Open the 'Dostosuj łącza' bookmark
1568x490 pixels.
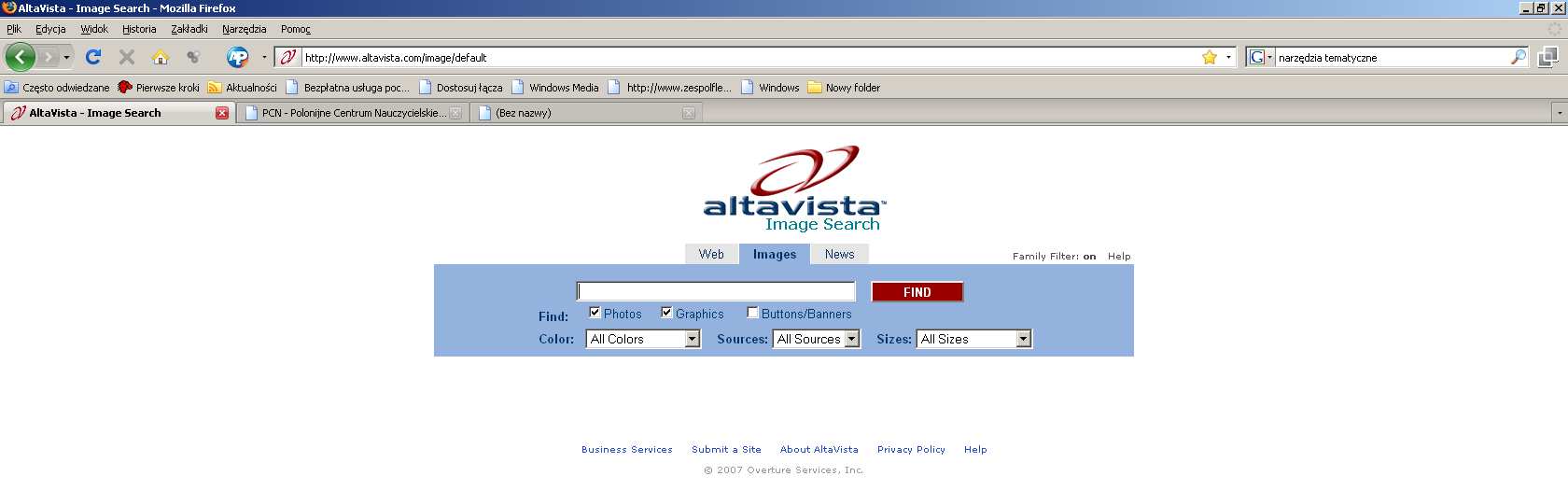461,88
